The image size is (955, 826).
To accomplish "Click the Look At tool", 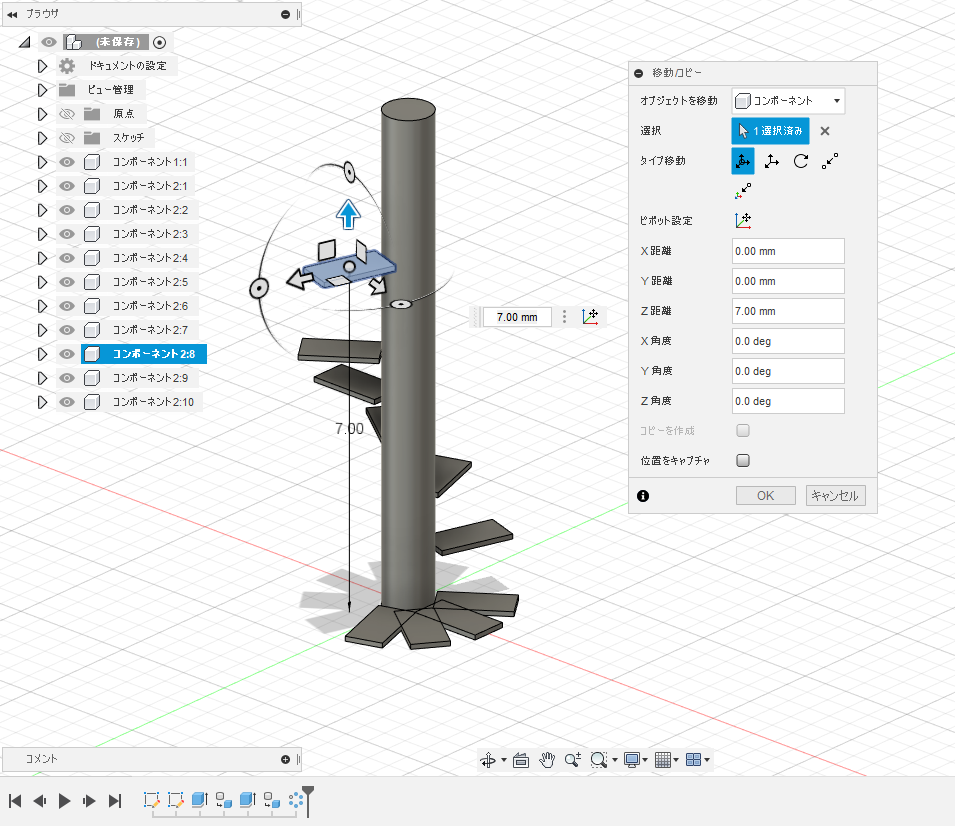I will tap(521, 760).
